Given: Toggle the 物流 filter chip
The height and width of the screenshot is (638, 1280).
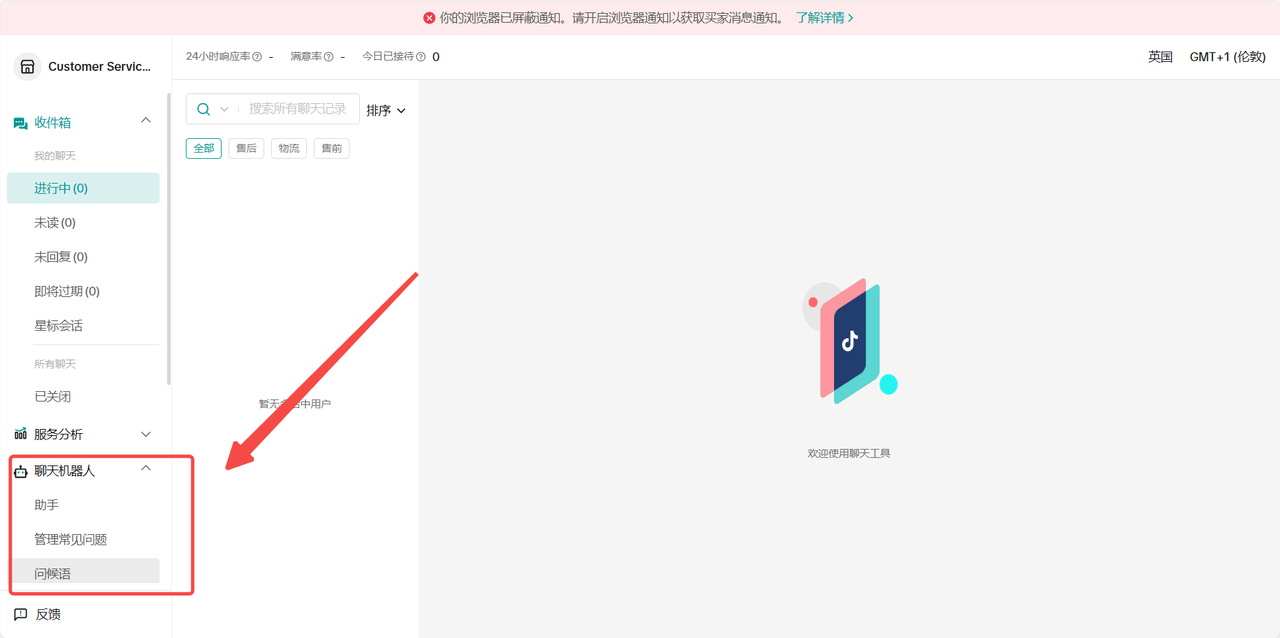Looking at the screenshot, I should click(x=288, y=147).
